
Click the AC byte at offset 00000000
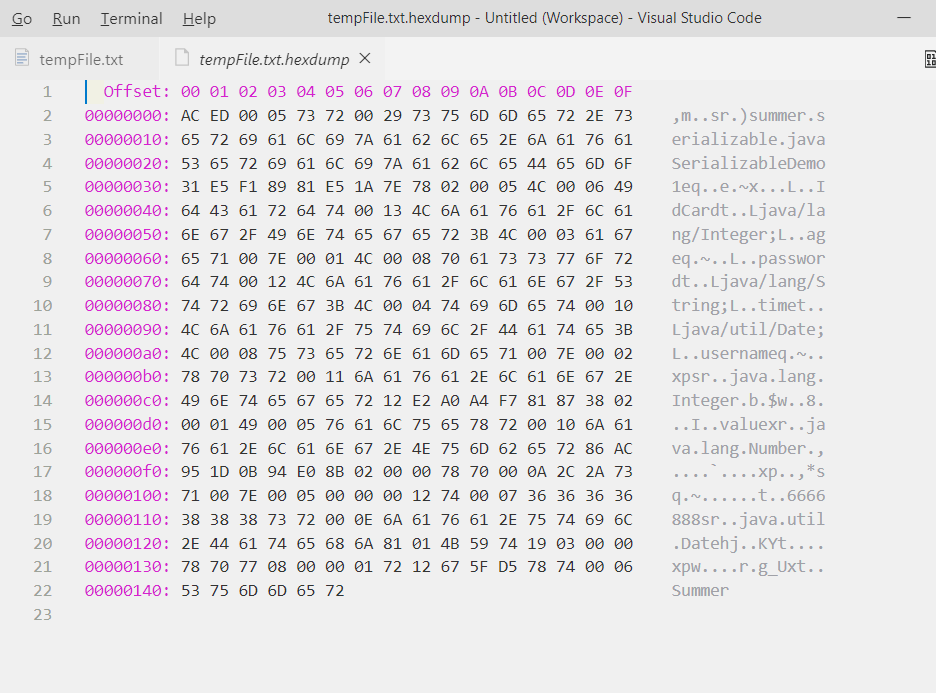(190, 115)
